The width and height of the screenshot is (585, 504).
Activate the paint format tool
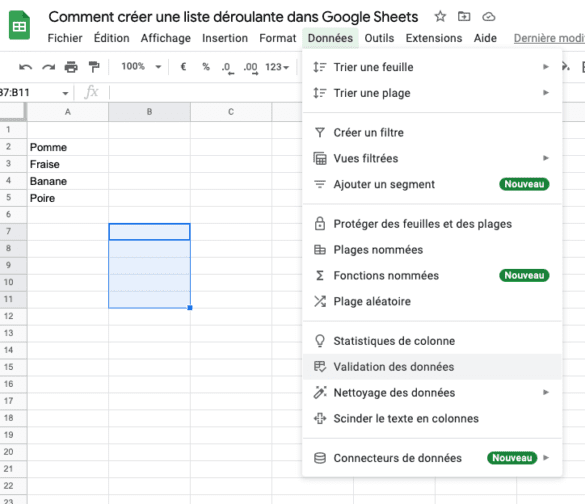point(94,67)
